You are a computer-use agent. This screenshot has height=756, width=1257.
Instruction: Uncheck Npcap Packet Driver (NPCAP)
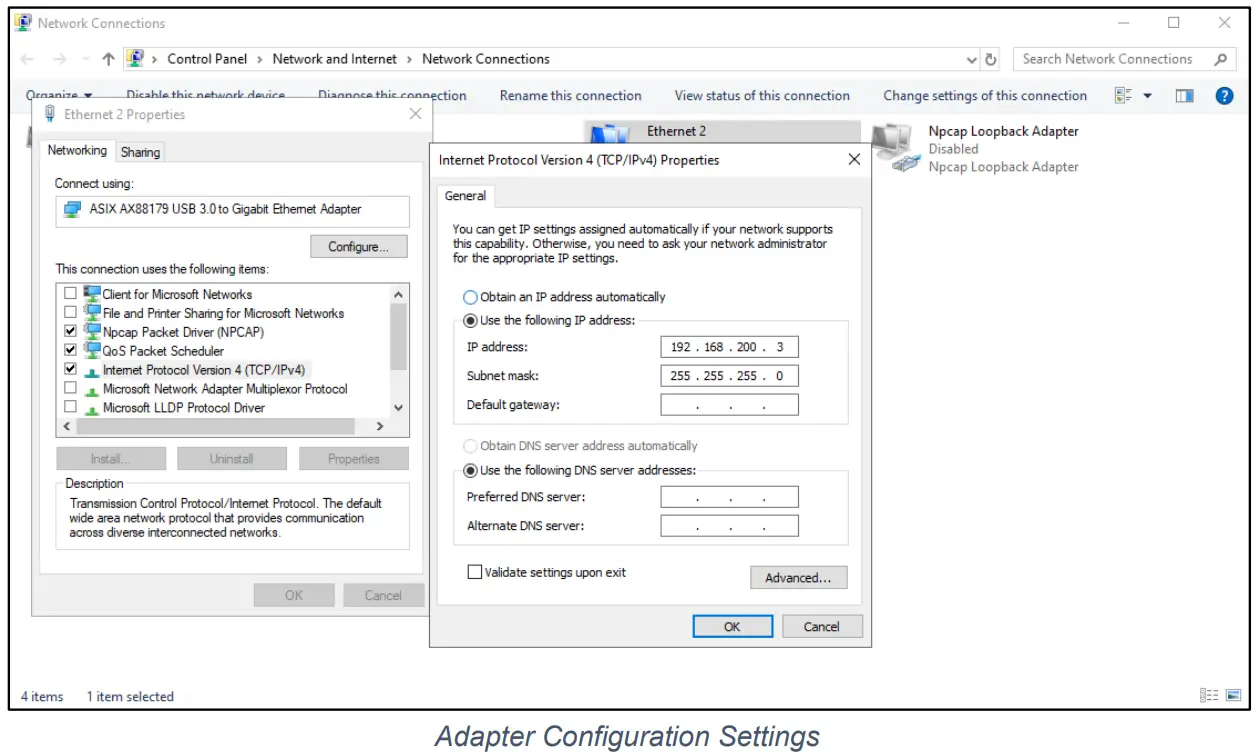pos(70,331)
